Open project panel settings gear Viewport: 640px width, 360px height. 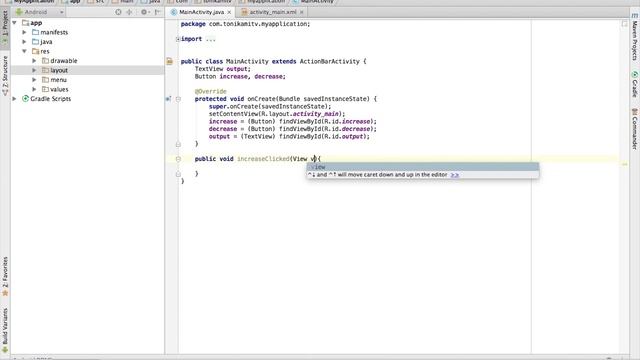[x=144, y=12]
